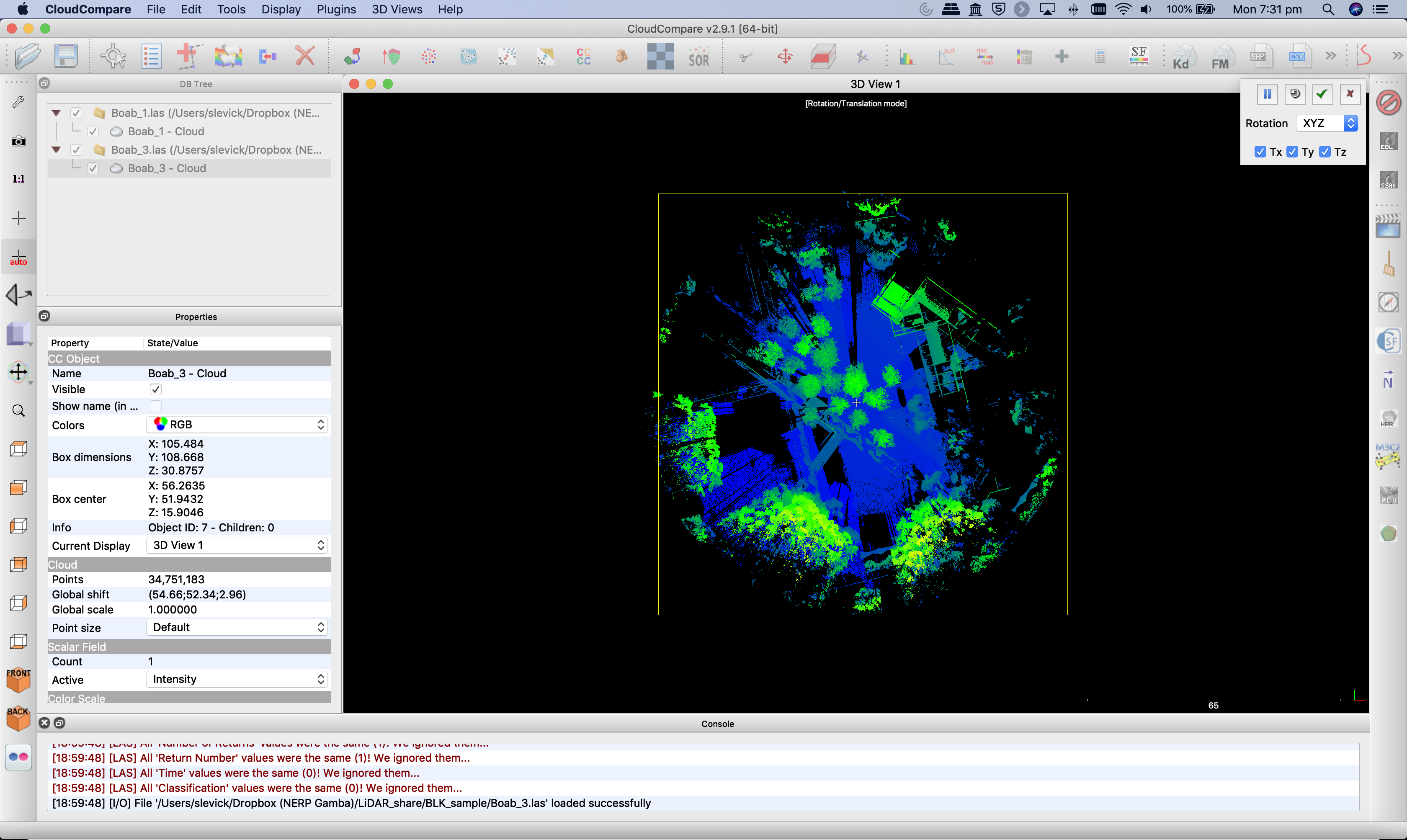The width and height of the screenshot is (1407, 840).
Task: Pause the transformation tool
Action: click(1267, 94)
